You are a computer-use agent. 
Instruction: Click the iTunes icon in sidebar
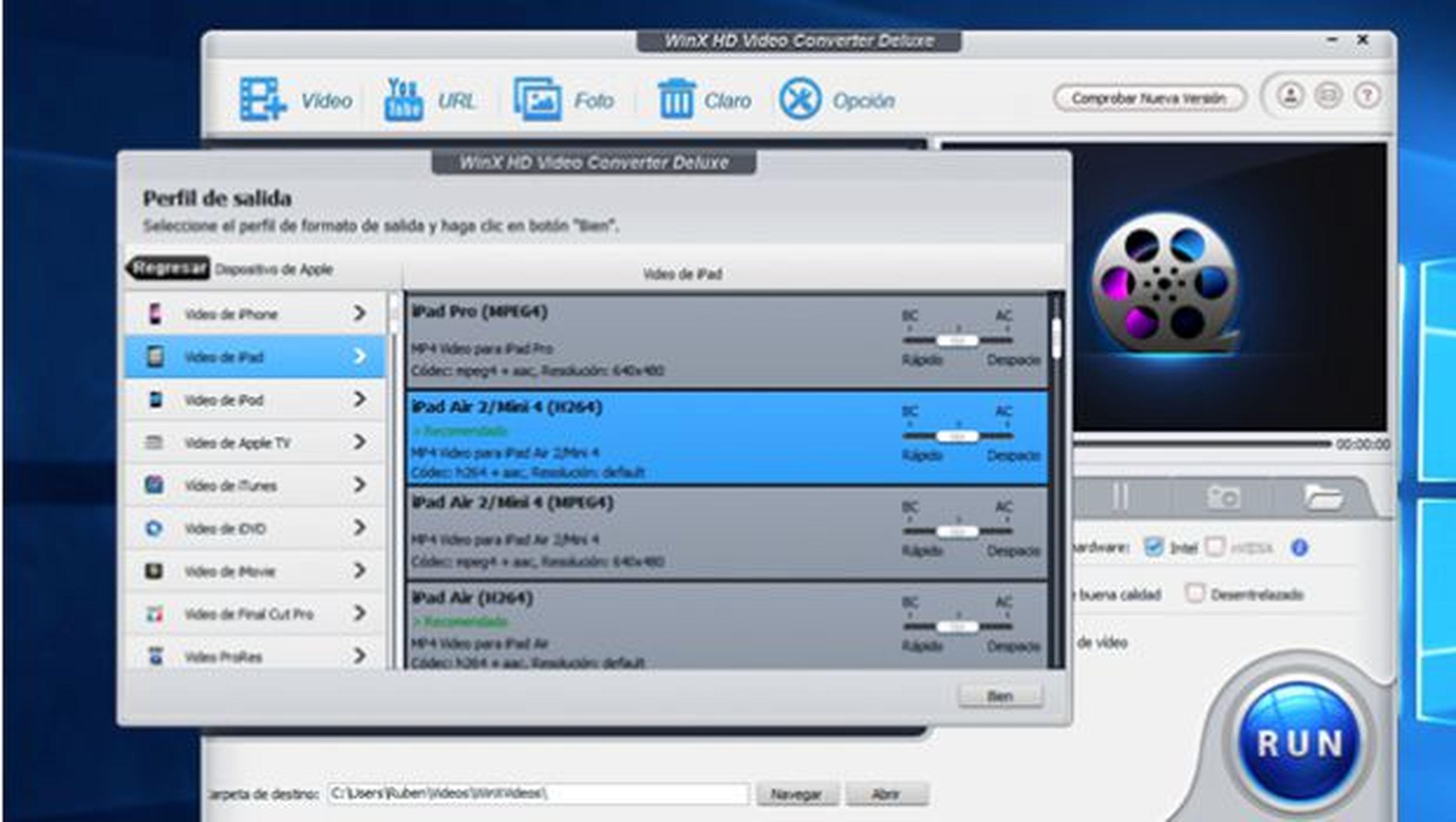click(x=154, y=485)
